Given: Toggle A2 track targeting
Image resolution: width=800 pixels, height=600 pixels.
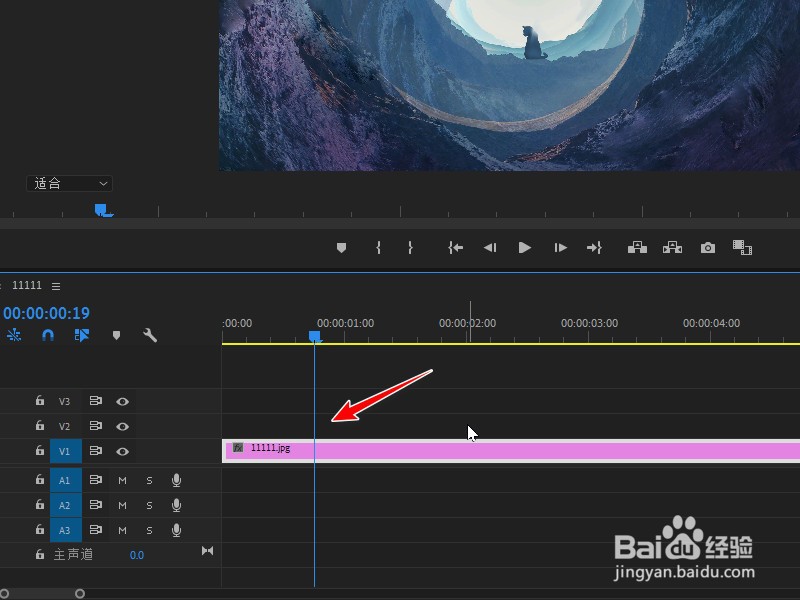Looking at the screenshot, I should click(x=66, y=505).
